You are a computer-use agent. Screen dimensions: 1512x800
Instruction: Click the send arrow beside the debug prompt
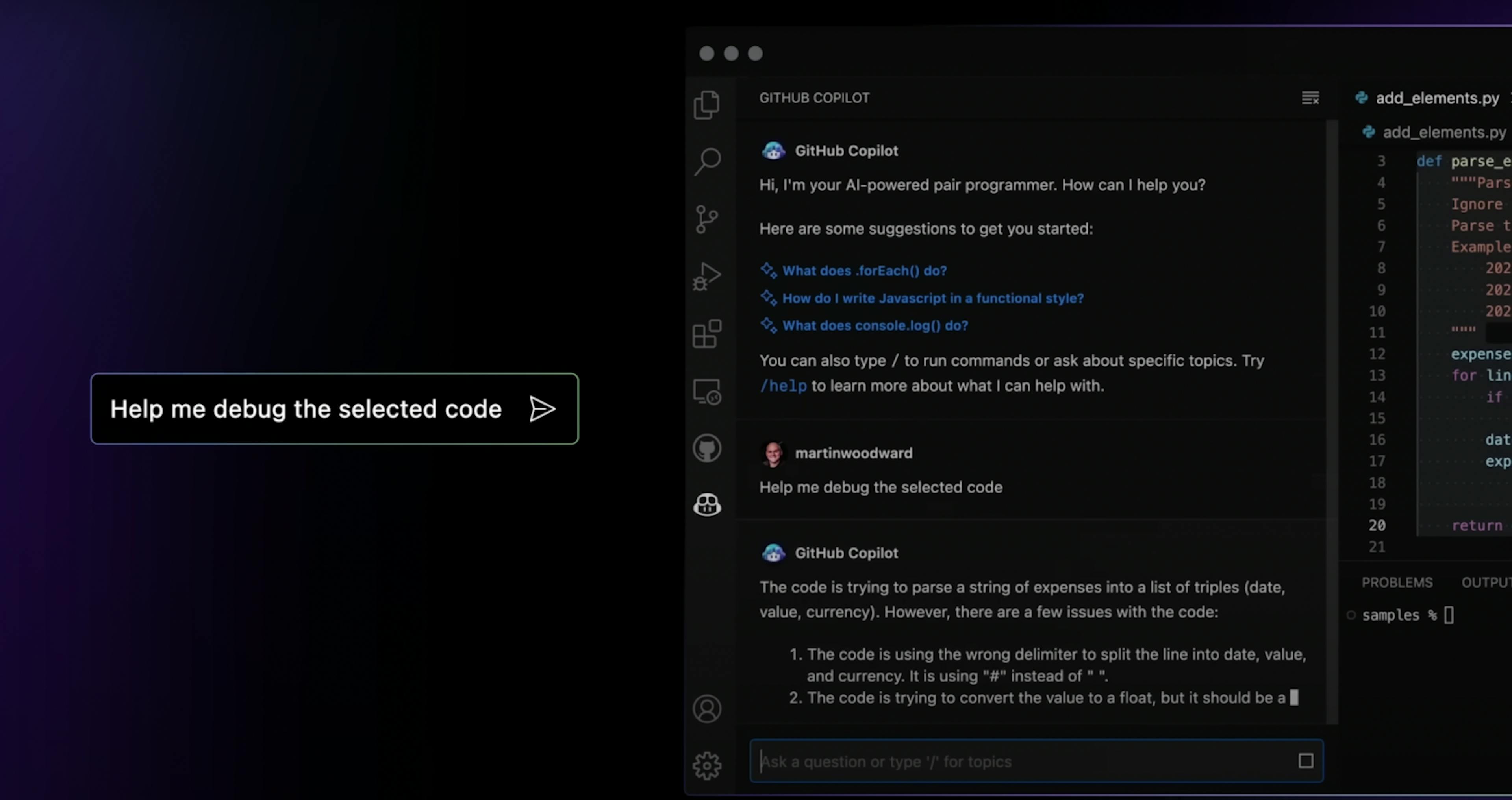[x=542, y=409]
